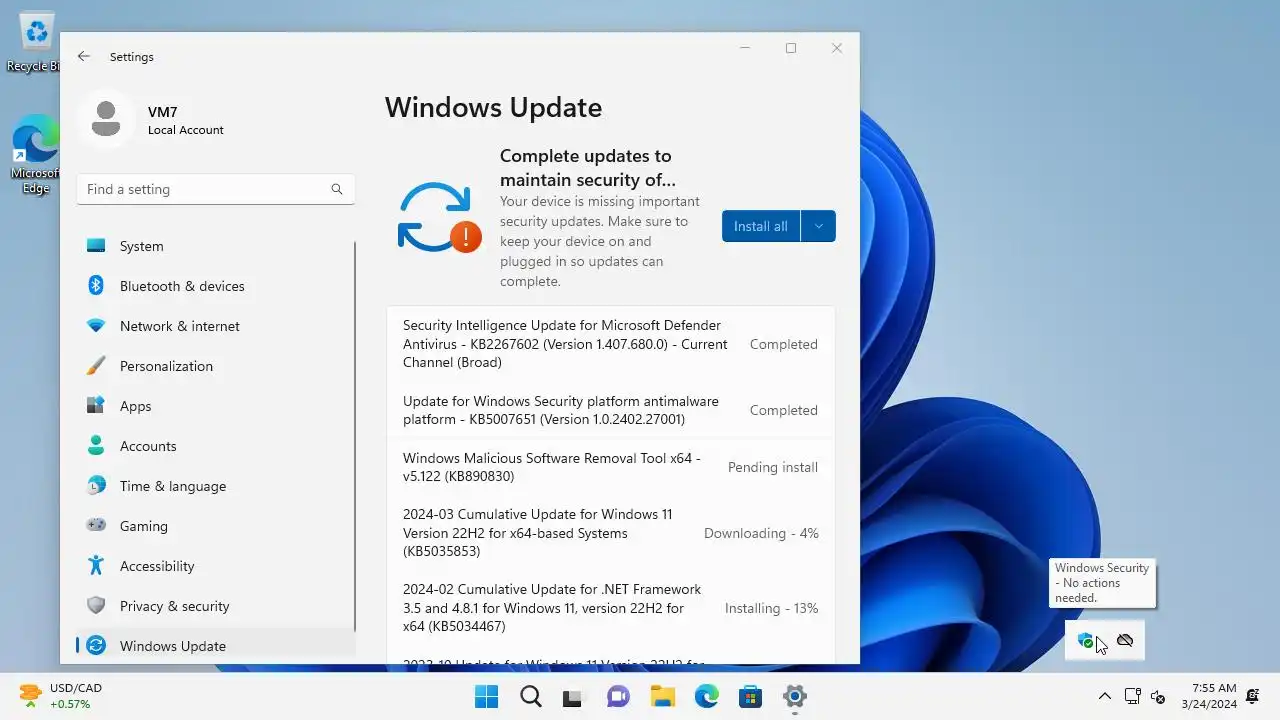This screenshot has height=720, width=1280.
Task: Click the Personalization paintbrush icon
Action: click(x=96, y=366)
